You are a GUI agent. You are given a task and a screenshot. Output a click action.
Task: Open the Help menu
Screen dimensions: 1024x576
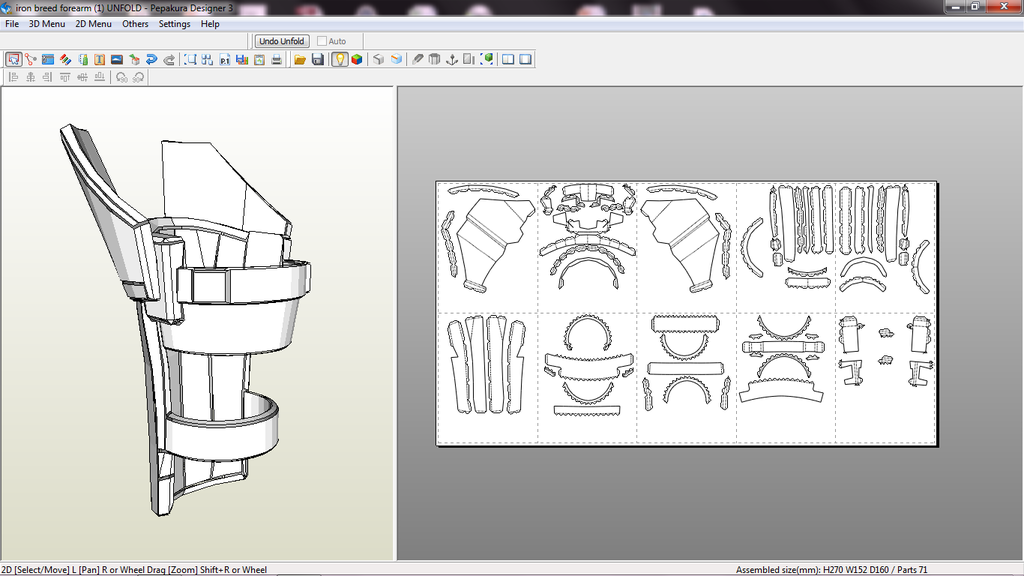click(x=210, y=24)
